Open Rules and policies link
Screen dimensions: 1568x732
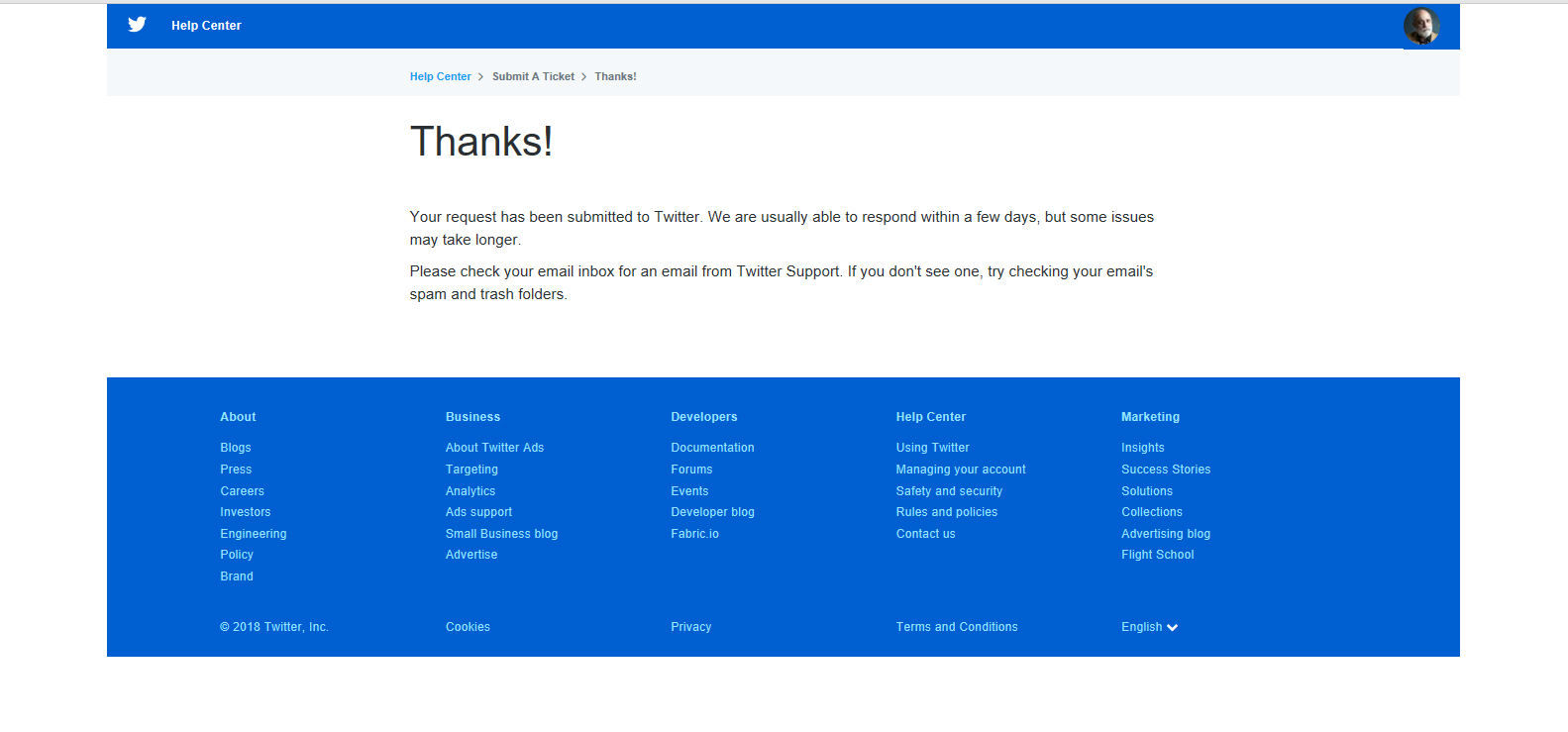click(947, 512)
